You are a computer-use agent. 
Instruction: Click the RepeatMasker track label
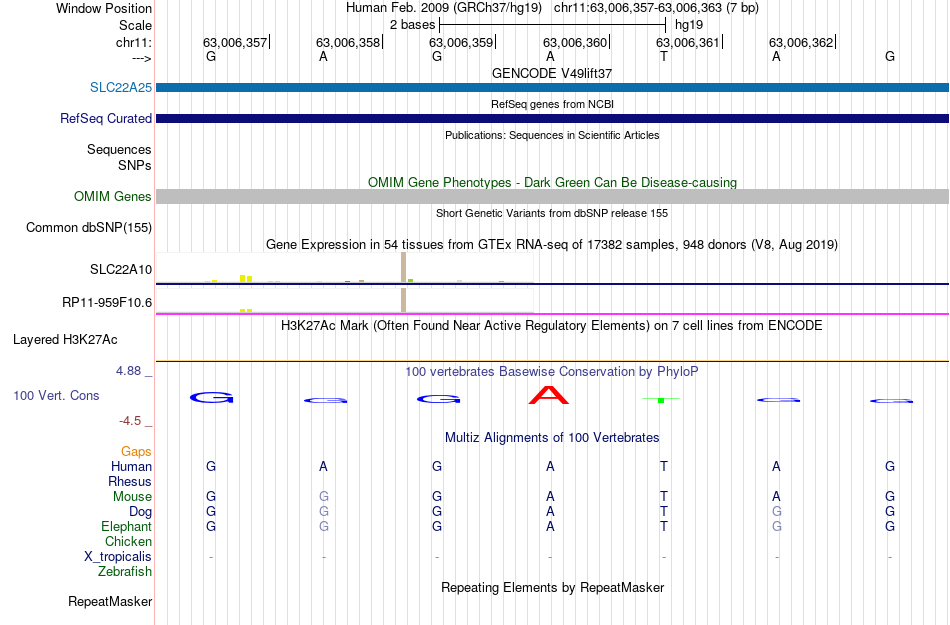110,601
